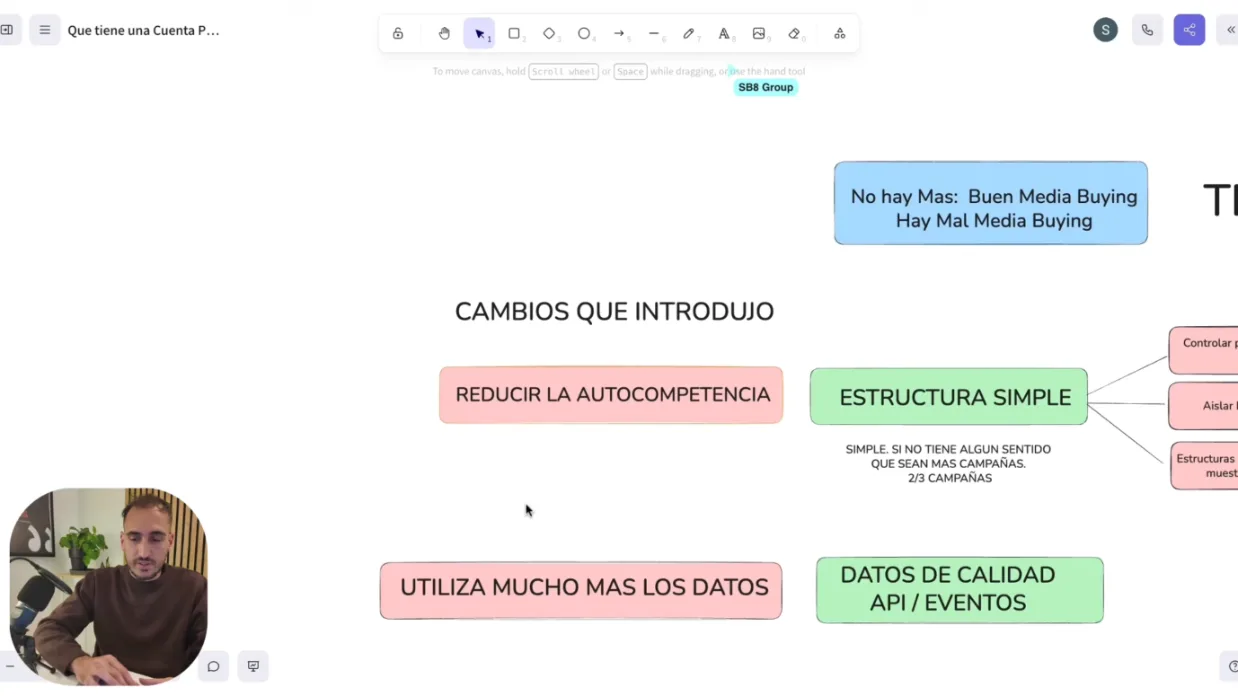Select the blue No hay Mas Buen Media Buying box
Screen dimensions: 1238x696
(x=991, y=203)
